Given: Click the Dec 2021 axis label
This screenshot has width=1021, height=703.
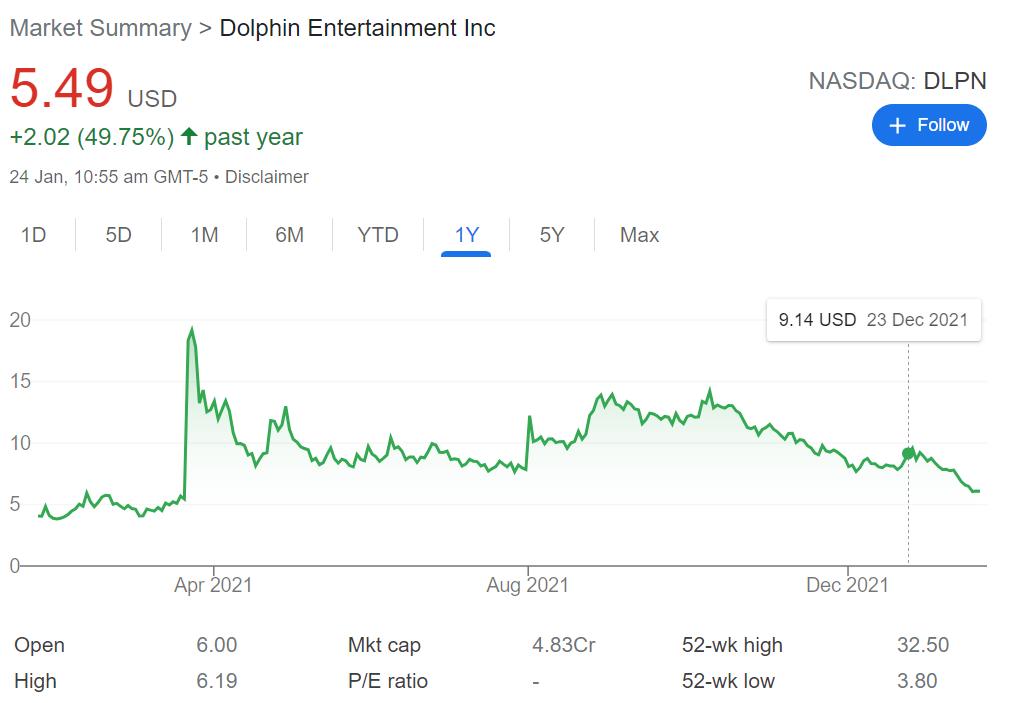Looking at the screenshot, I should click(x=847, y=585).
